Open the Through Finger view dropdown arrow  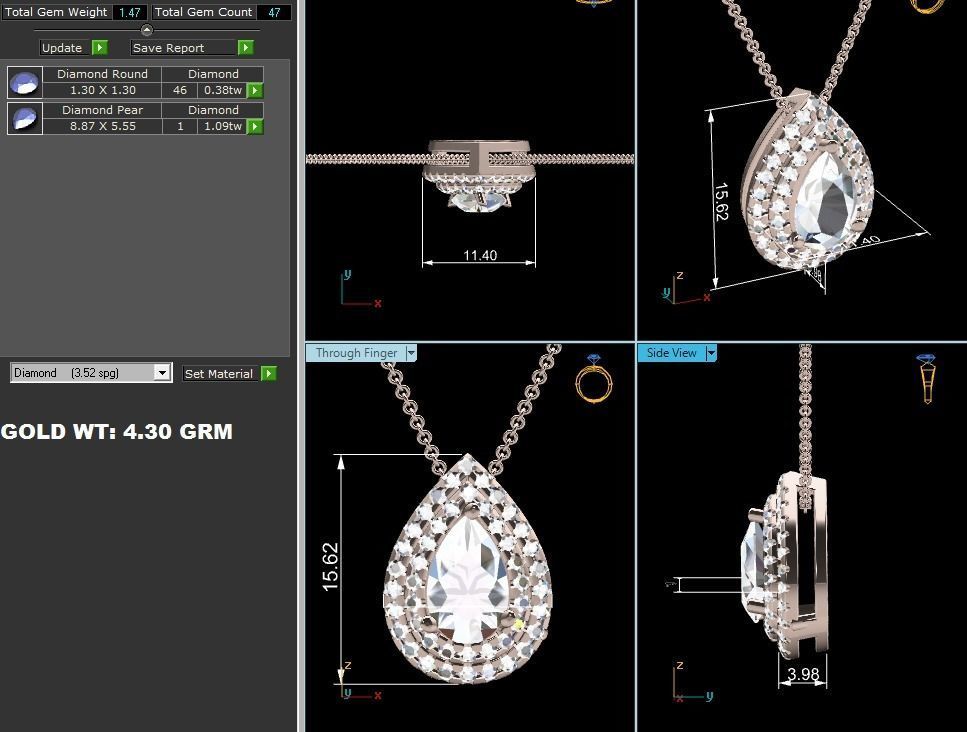tap(411, 353)
